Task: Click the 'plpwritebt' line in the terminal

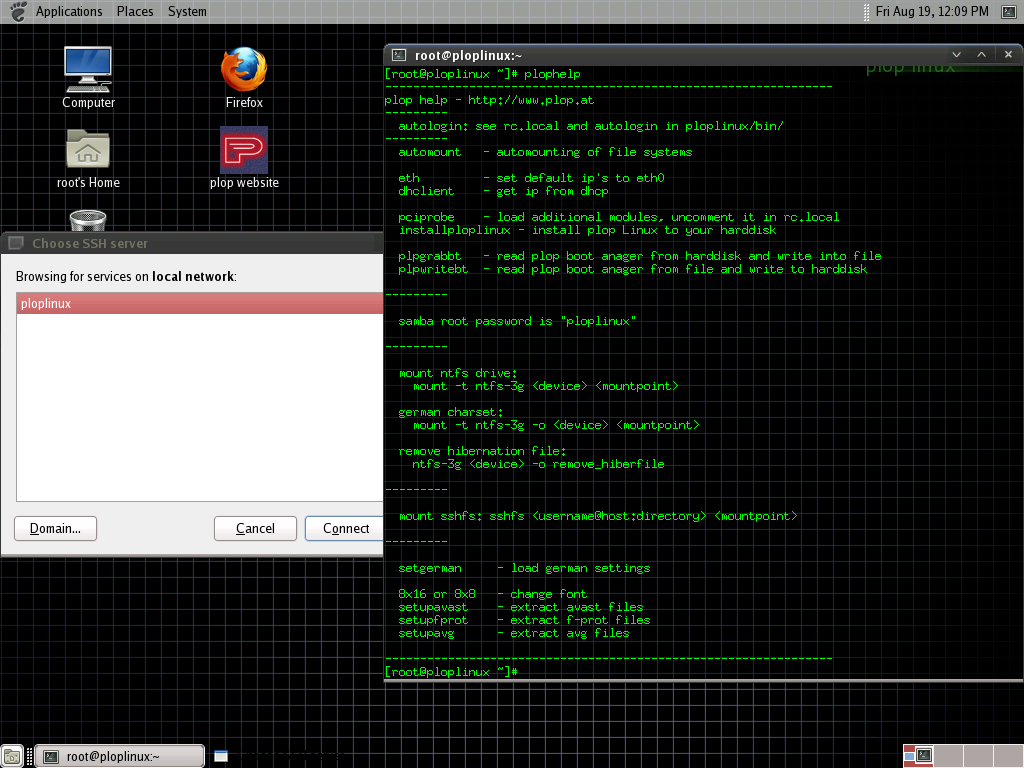Action: 633,269
